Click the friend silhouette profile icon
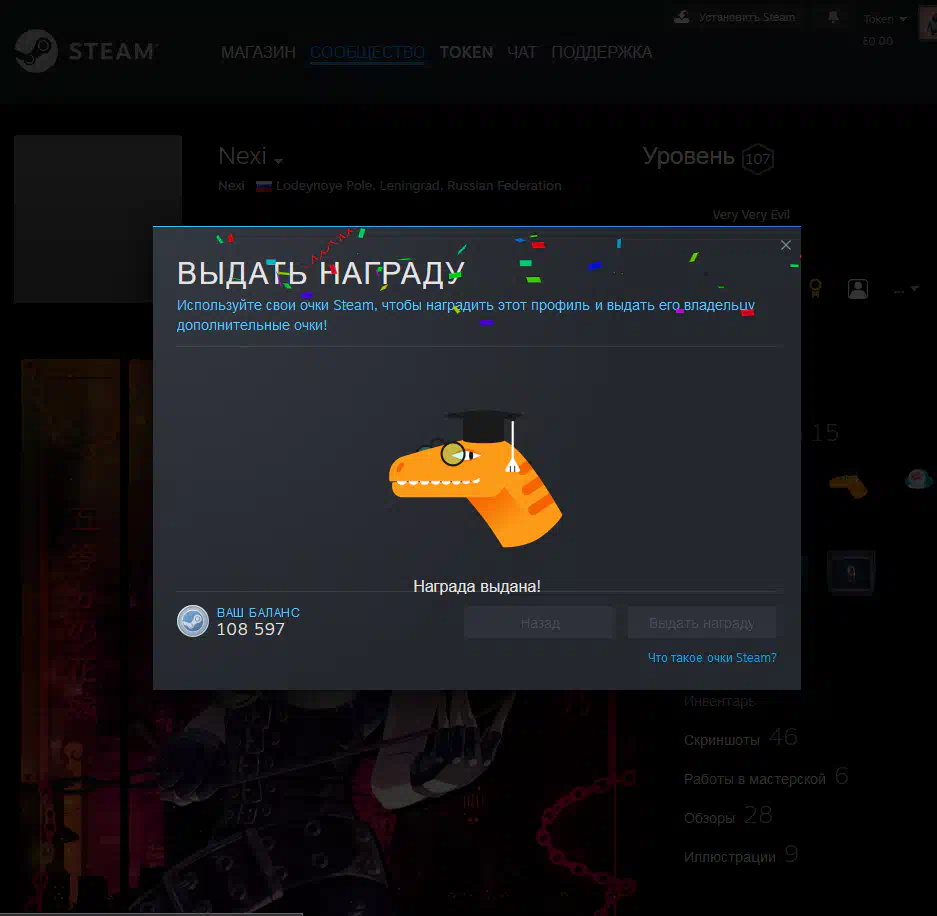Screen dimensions: 937x916 tap(858, 289)
